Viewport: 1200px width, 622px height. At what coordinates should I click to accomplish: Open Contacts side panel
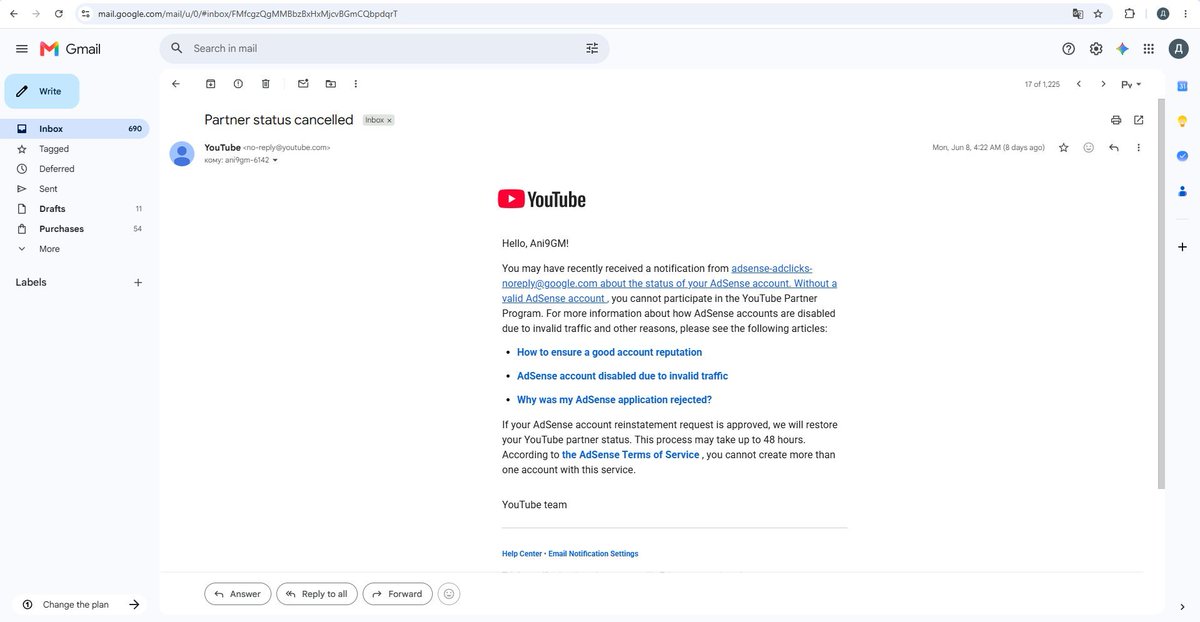1182,191
